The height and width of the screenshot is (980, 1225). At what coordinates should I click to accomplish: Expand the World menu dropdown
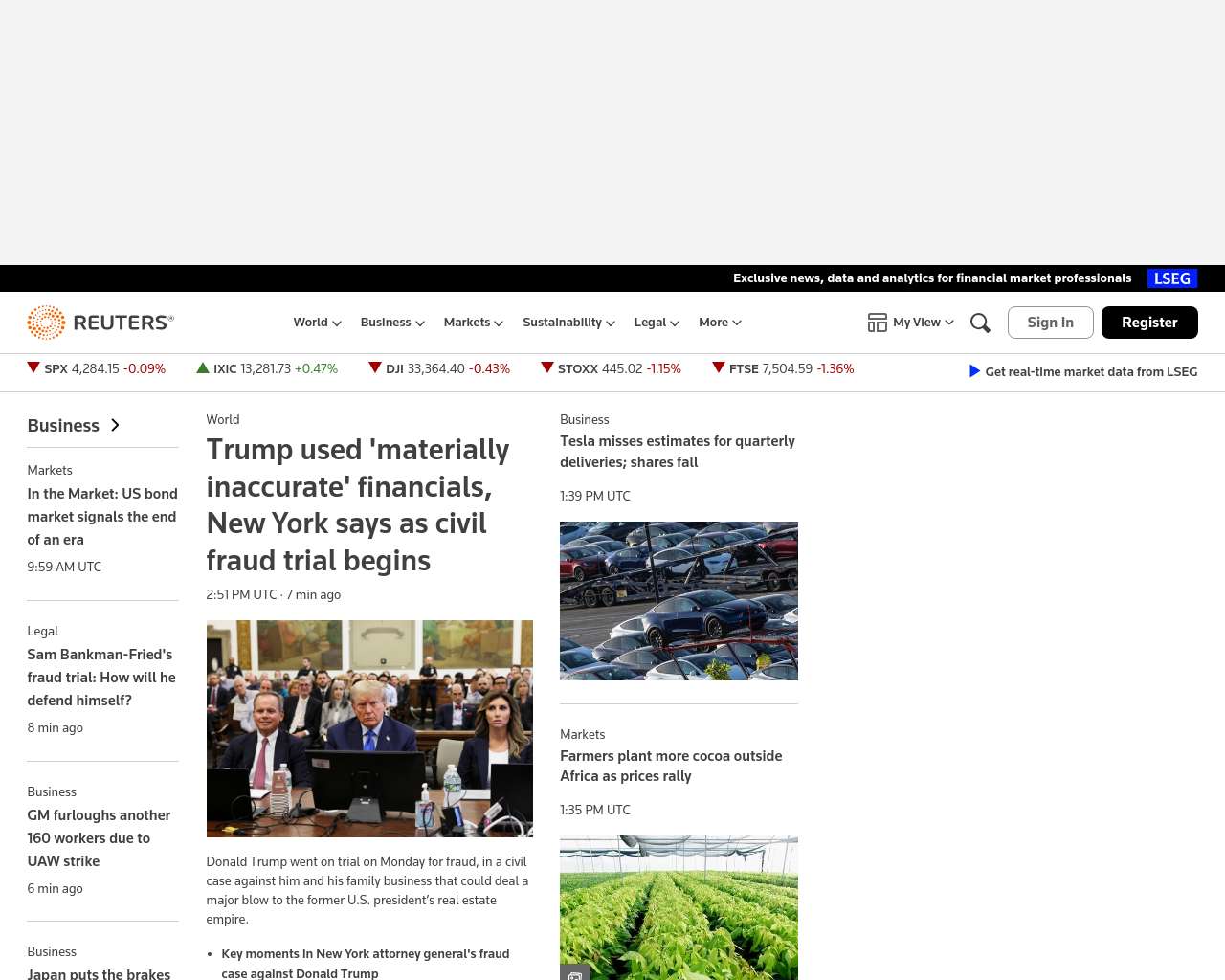pyautogui.click(x=317, y=323)
